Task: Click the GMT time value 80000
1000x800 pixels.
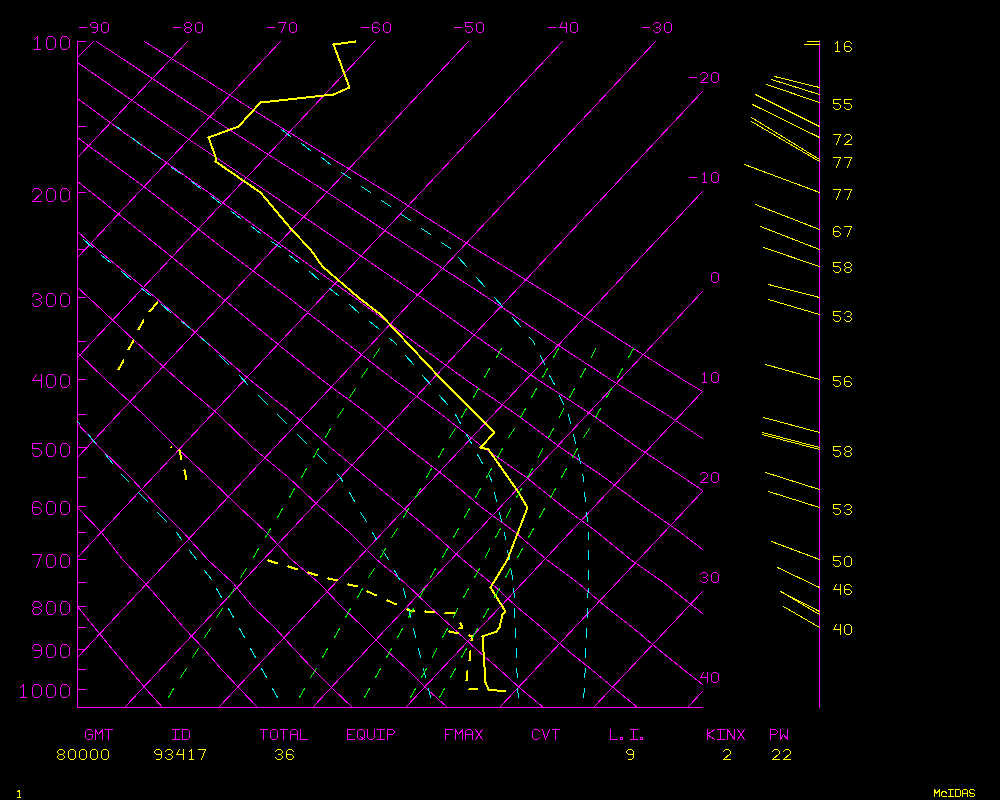Action: (84, 755)
